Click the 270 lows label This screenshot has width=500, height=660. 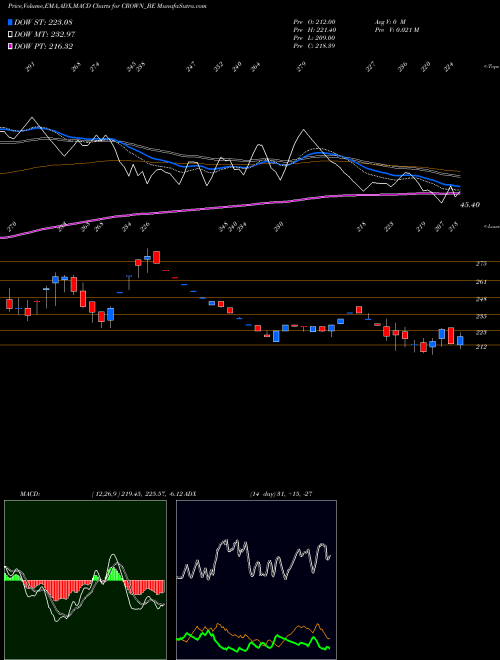point(10,227)
